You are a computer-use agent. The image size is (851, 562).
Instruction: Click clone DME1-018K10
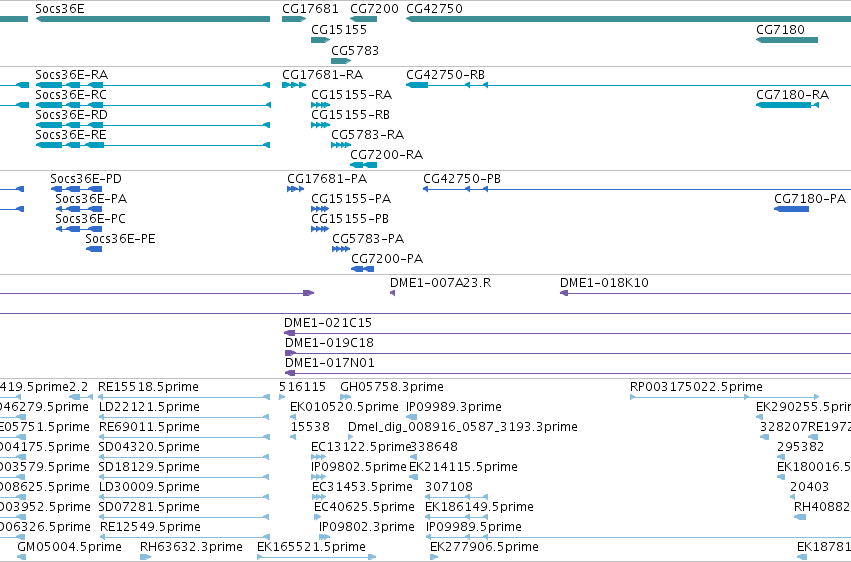tap(706, 293)
